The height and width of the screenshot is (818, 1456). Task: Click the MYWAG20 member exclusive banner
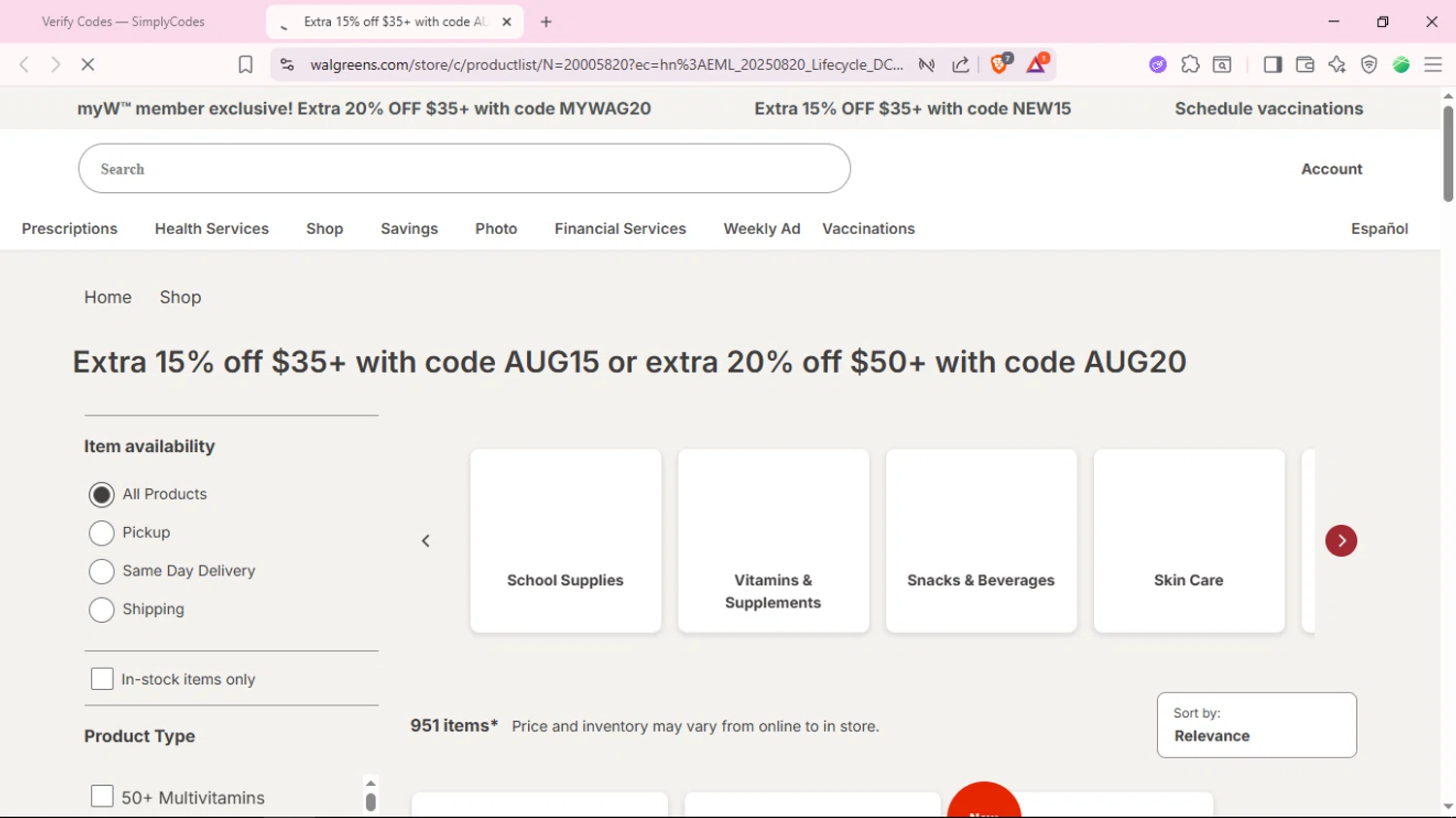pyautogui.click(x=364, y=109)
